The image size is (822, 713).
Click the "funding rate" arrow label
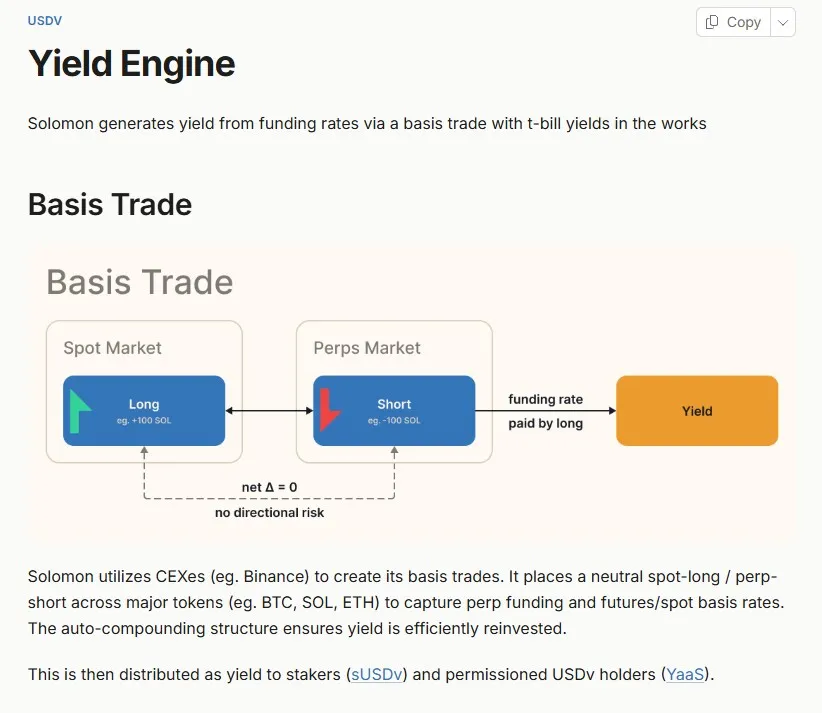pos(545,399)
